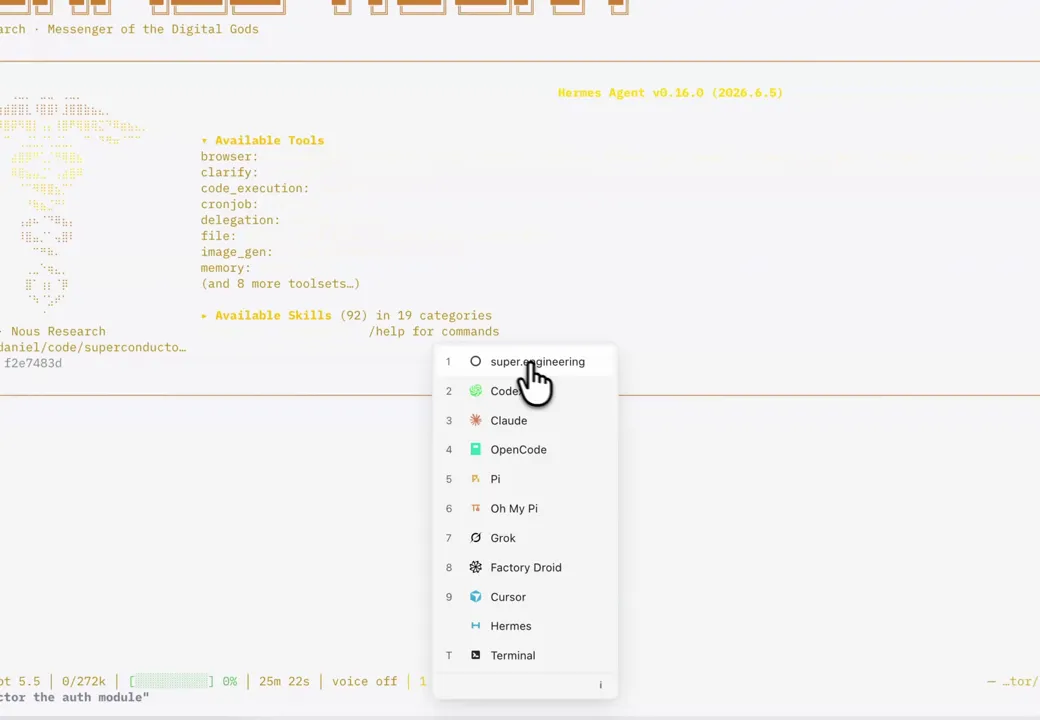
Task: Click the 'image_gen:' tool line
Action: pos(237,252)
